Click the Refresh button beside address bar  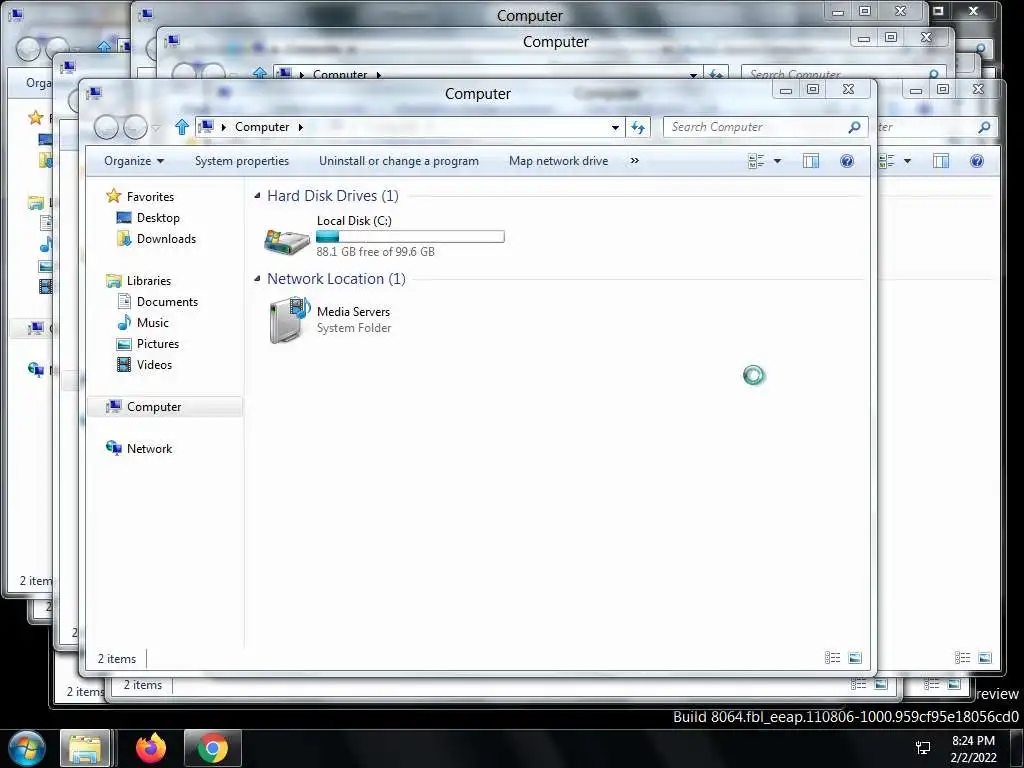coord(638,128)
